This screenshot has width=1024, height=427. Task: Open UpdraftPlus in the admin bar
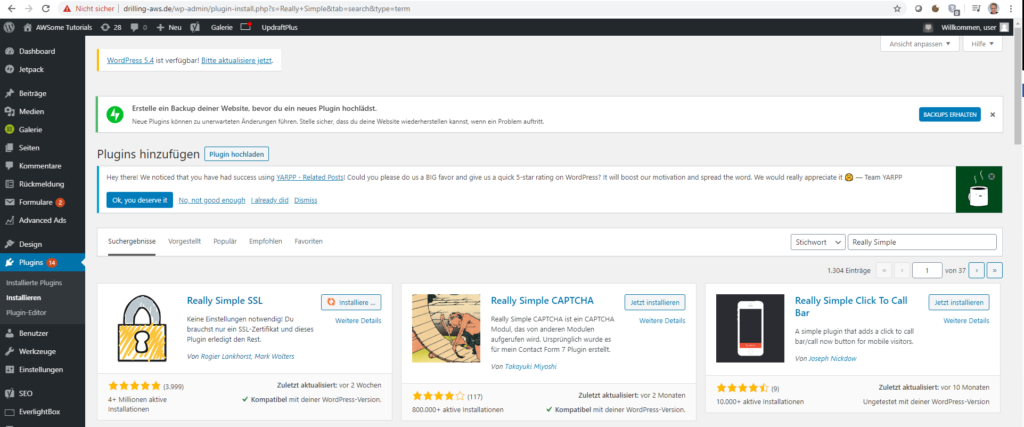click(x=279, y=28)
